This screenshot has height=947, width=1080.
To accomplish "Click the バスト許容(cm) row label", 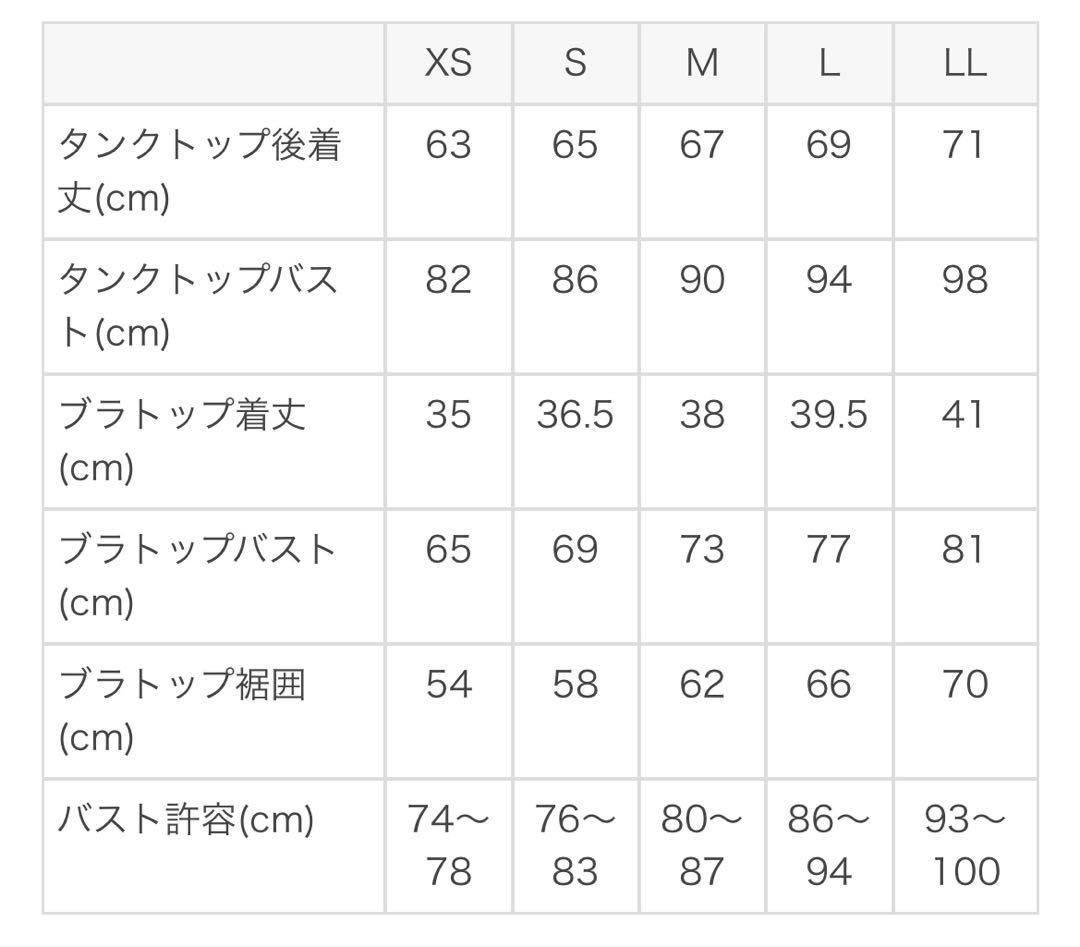I will click(187, 820).
